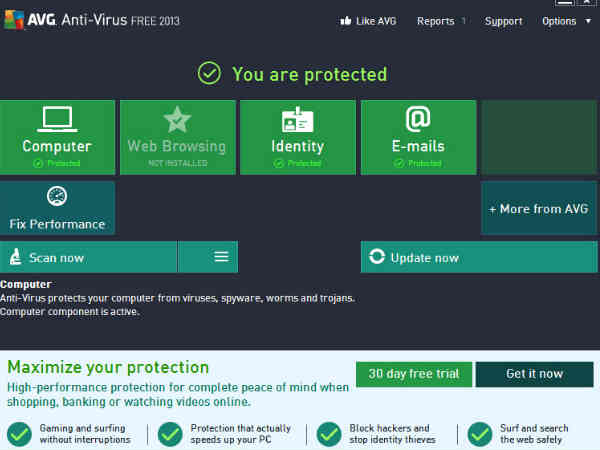Image resolution: width=600 pixels, height=450 pixels.
Task: Click the @ icon on E-mails tile
Action: point(418,119)
